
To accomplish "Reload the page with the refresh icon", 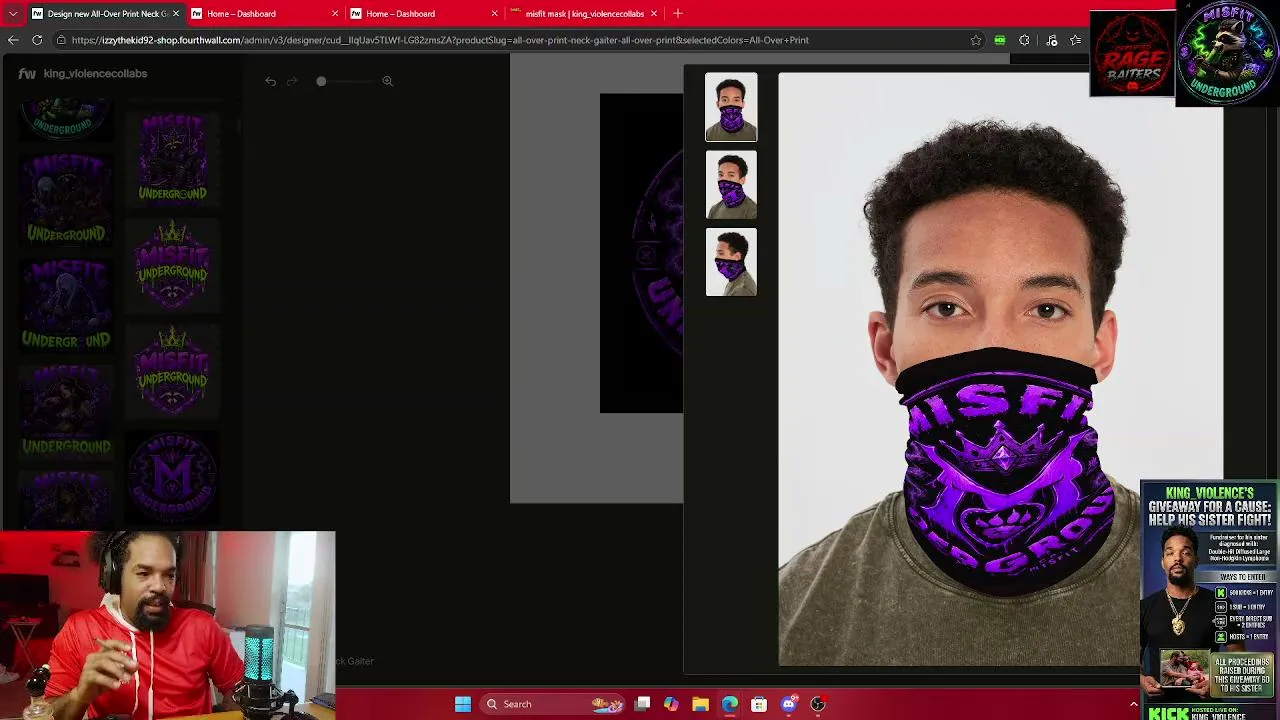I will tap(37, 40).
